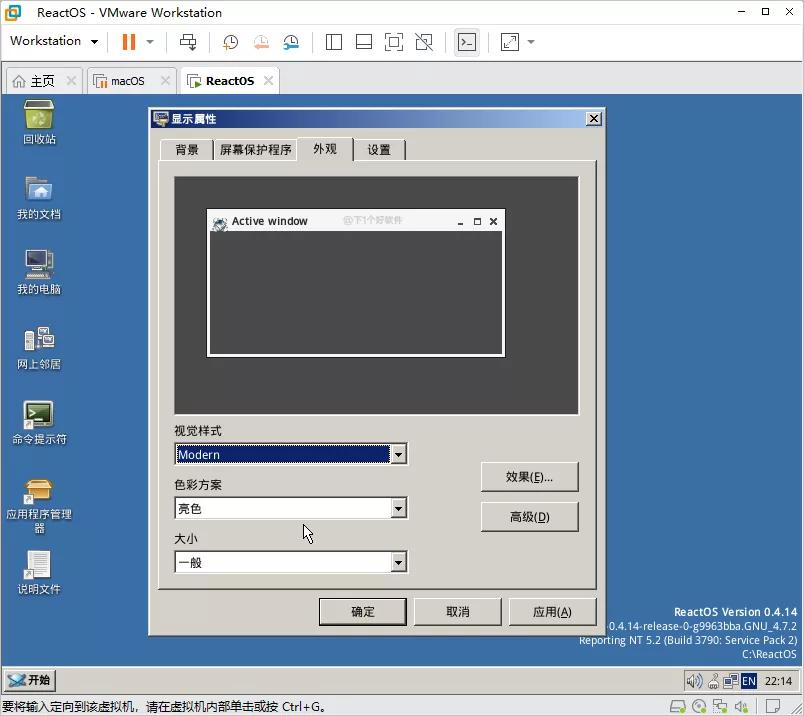Open the 大小 dropdown showing 一般
The image size is (804, 716).
tap(398, 562)
